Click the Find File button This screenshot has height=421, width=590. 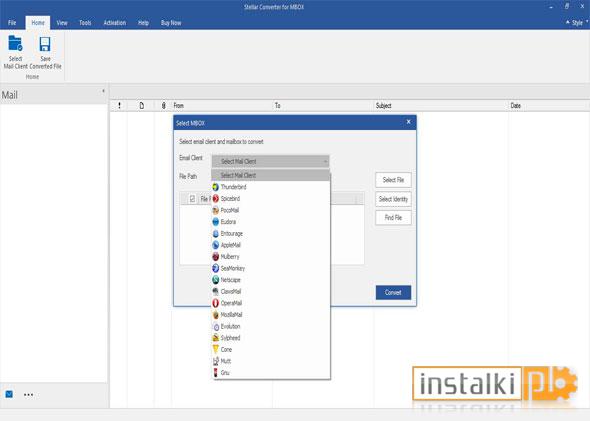click(393, 218)
